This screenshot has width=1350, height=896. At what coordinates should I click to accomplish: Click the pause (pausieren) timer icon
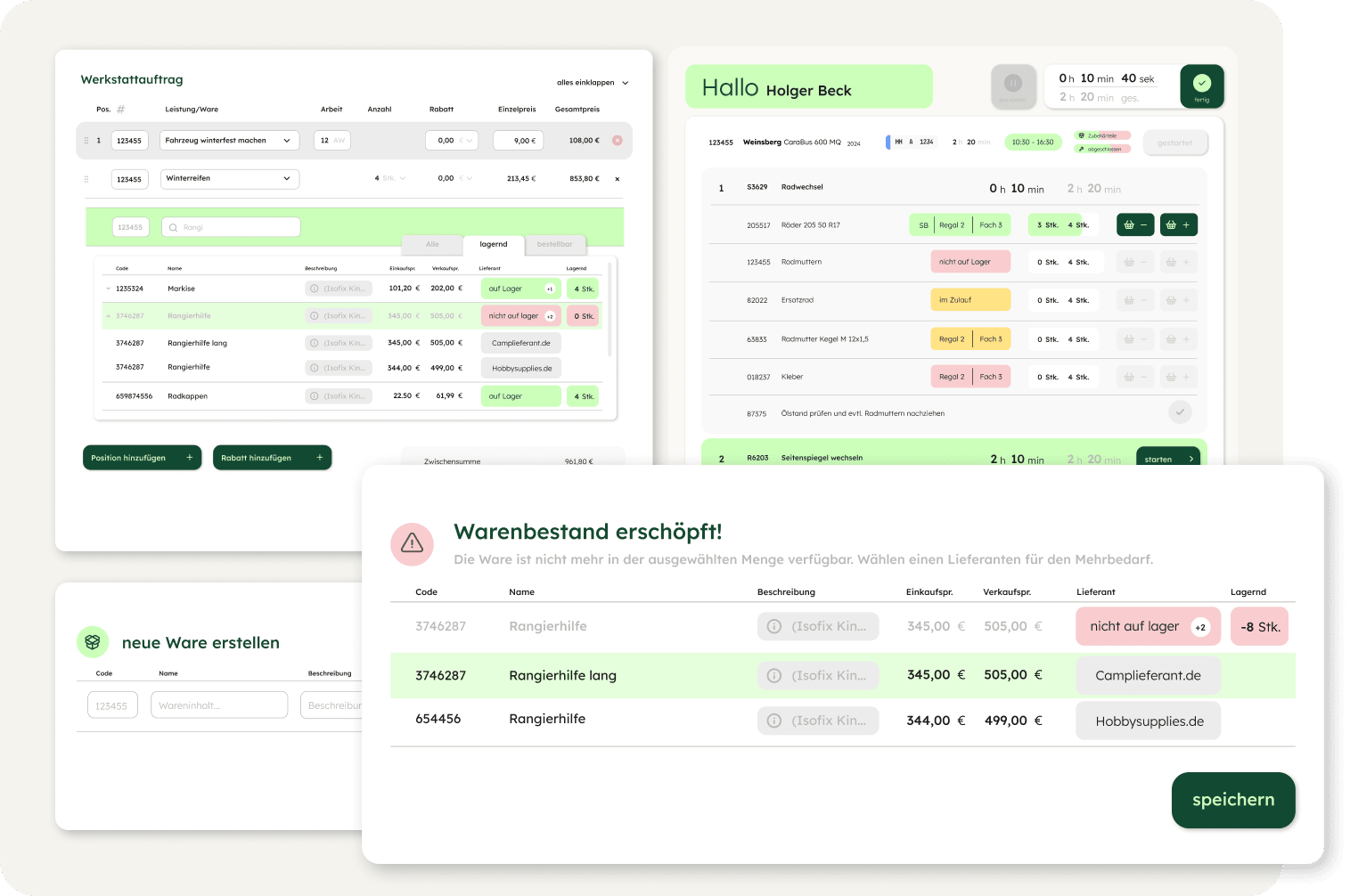point(1013,84)
